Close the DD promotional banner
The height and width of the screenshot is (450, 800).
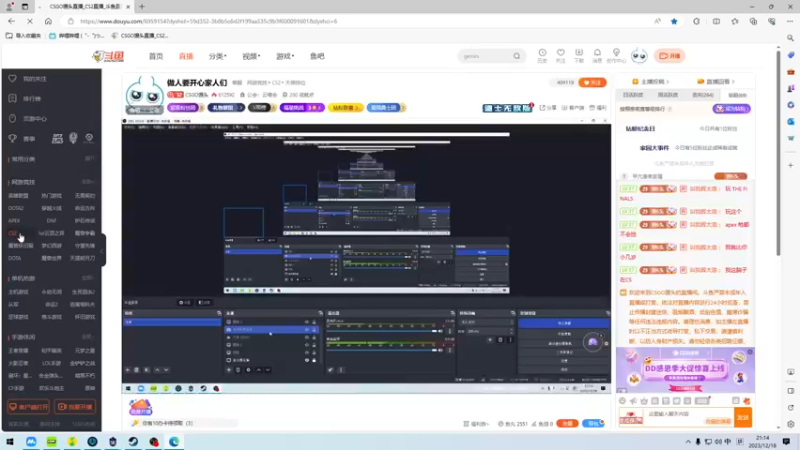pos(750,352)
